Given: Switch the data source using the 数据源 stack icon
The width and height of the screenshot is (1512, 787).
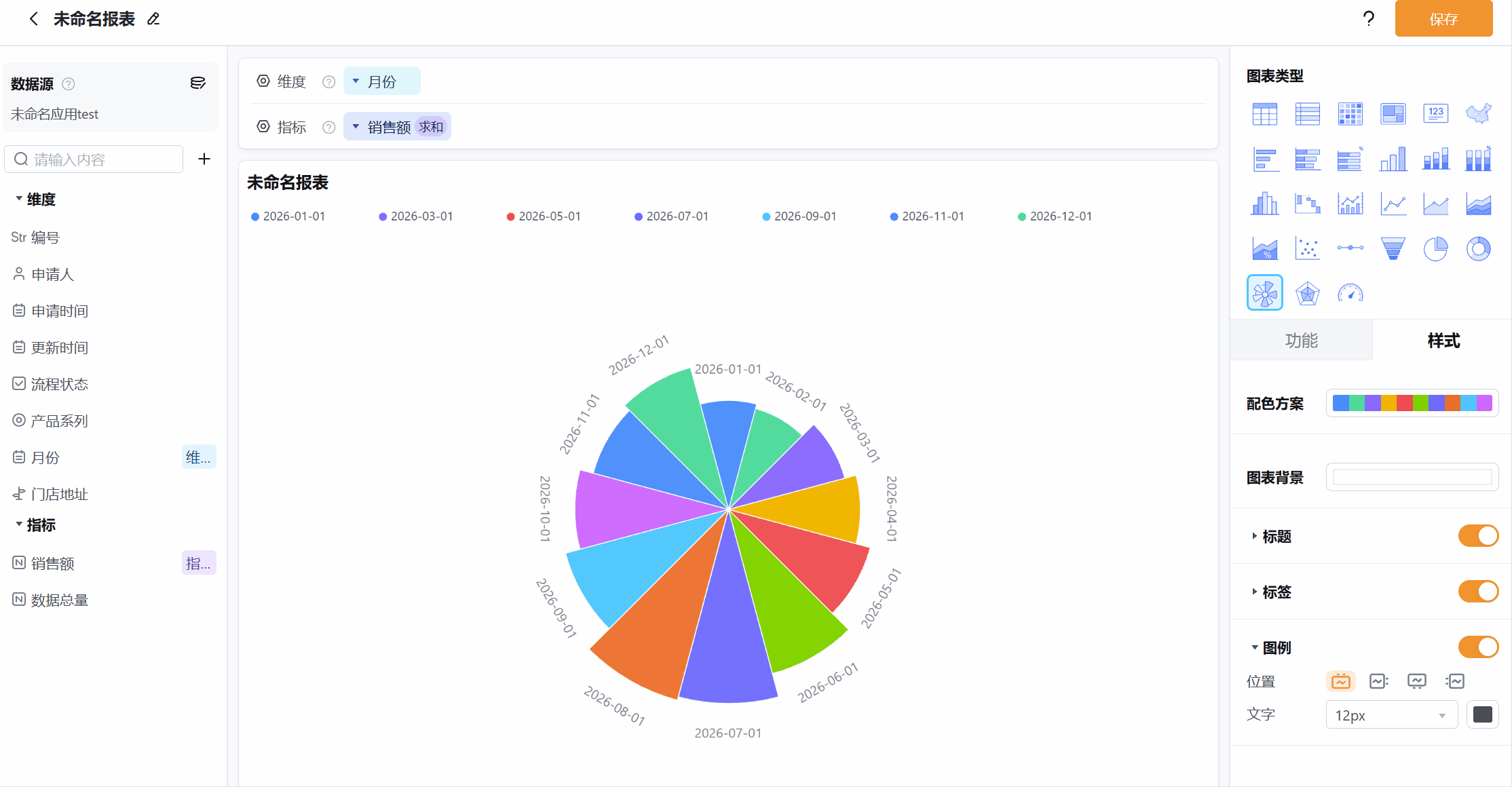Looking at the screenshot, I should [x=197, y=83].
